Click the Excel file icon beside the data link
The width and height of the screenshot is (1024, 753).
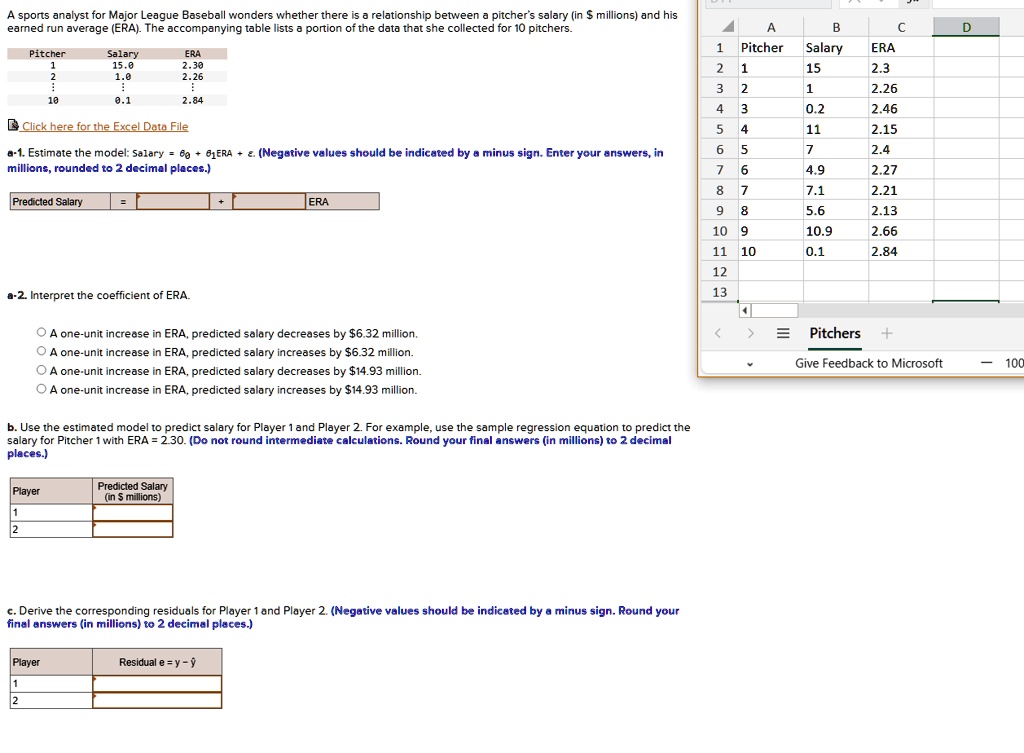tap(12, 126)
